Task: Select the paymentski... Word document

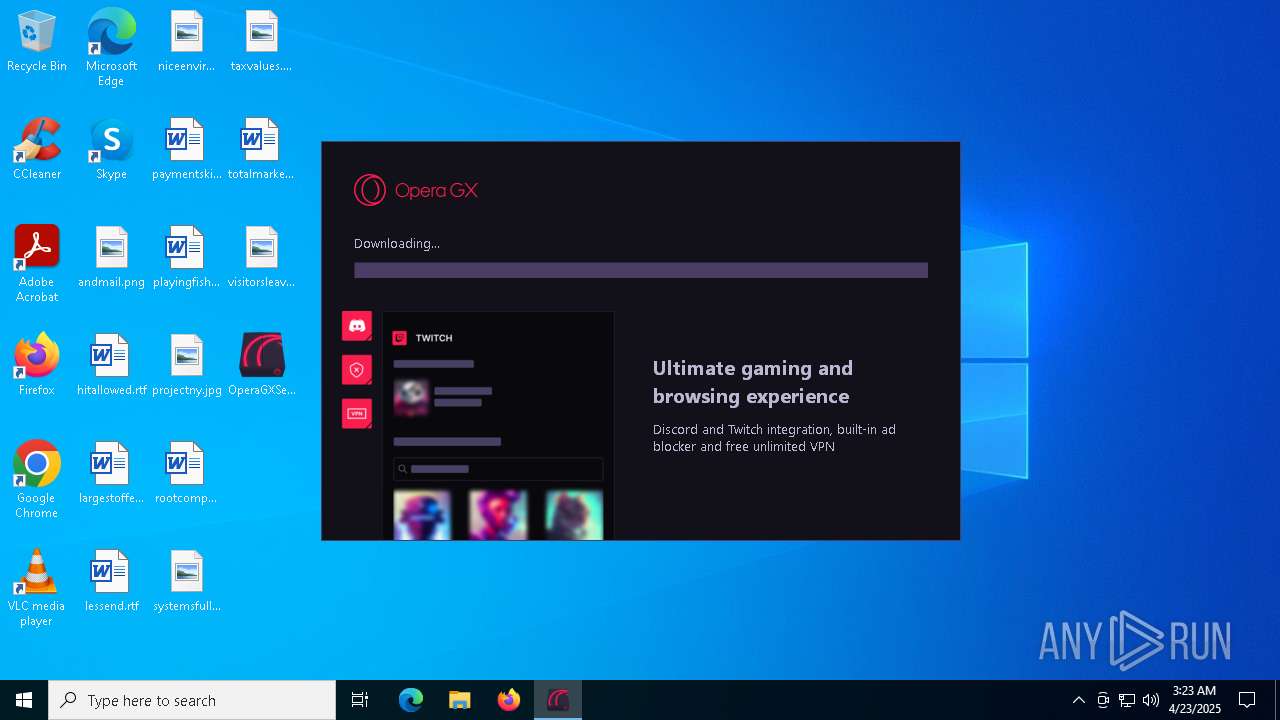Action: (x=186, y=150)
